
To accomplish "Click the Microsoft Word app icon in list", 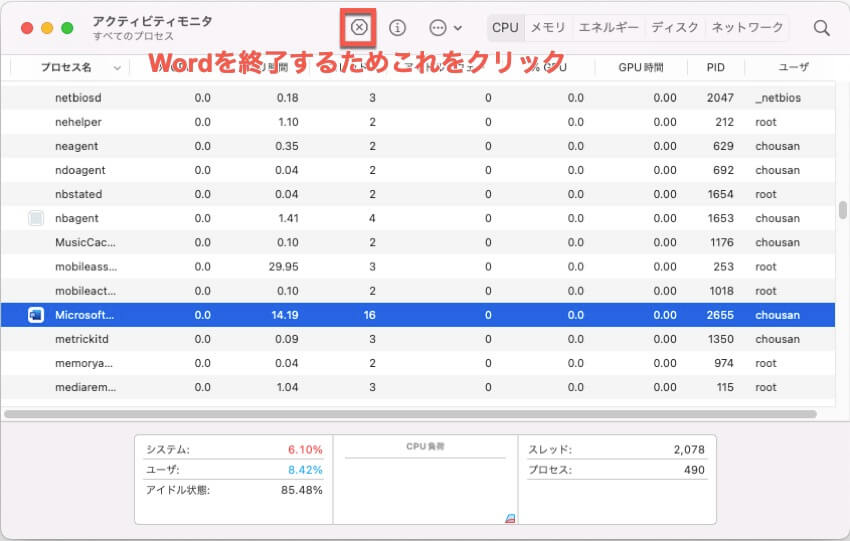I will [36, 315].
